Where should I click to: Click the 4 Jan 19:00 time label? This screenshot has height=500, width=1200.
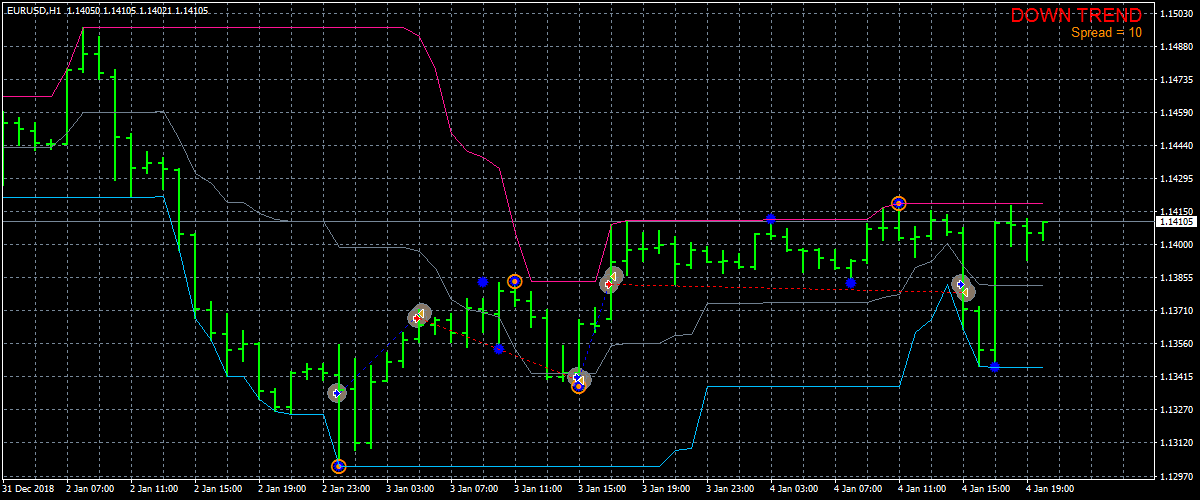coord(1051,491)
